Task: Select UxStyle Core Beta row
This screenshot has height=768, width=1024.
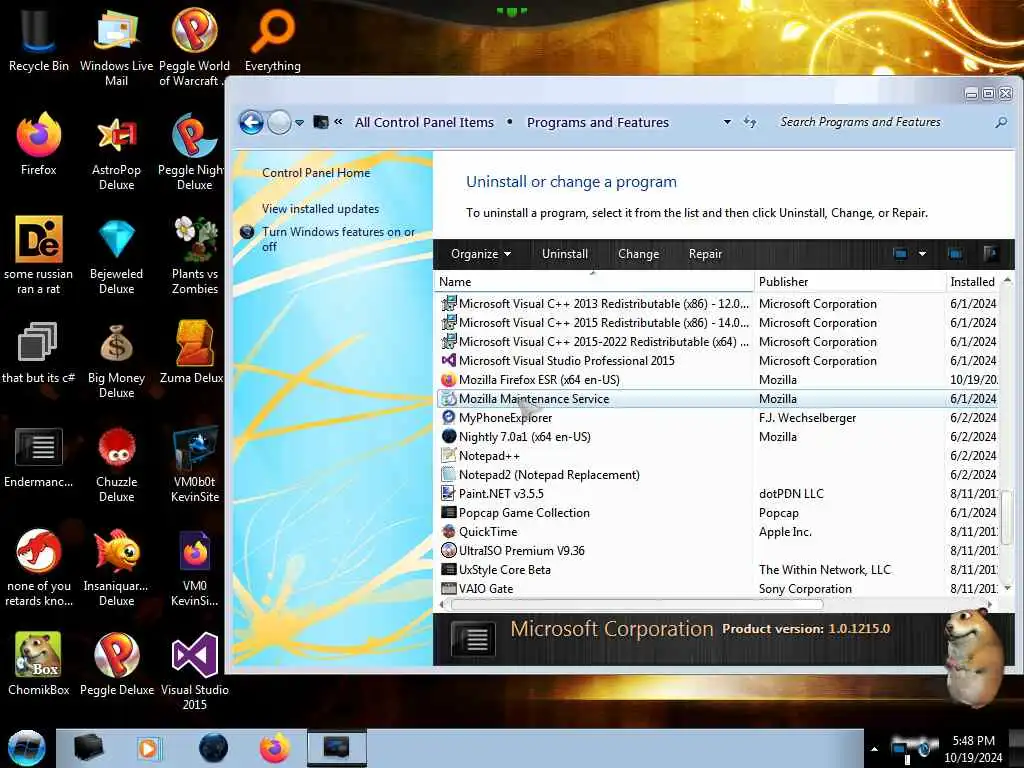Action: click(x=717, y=569)
